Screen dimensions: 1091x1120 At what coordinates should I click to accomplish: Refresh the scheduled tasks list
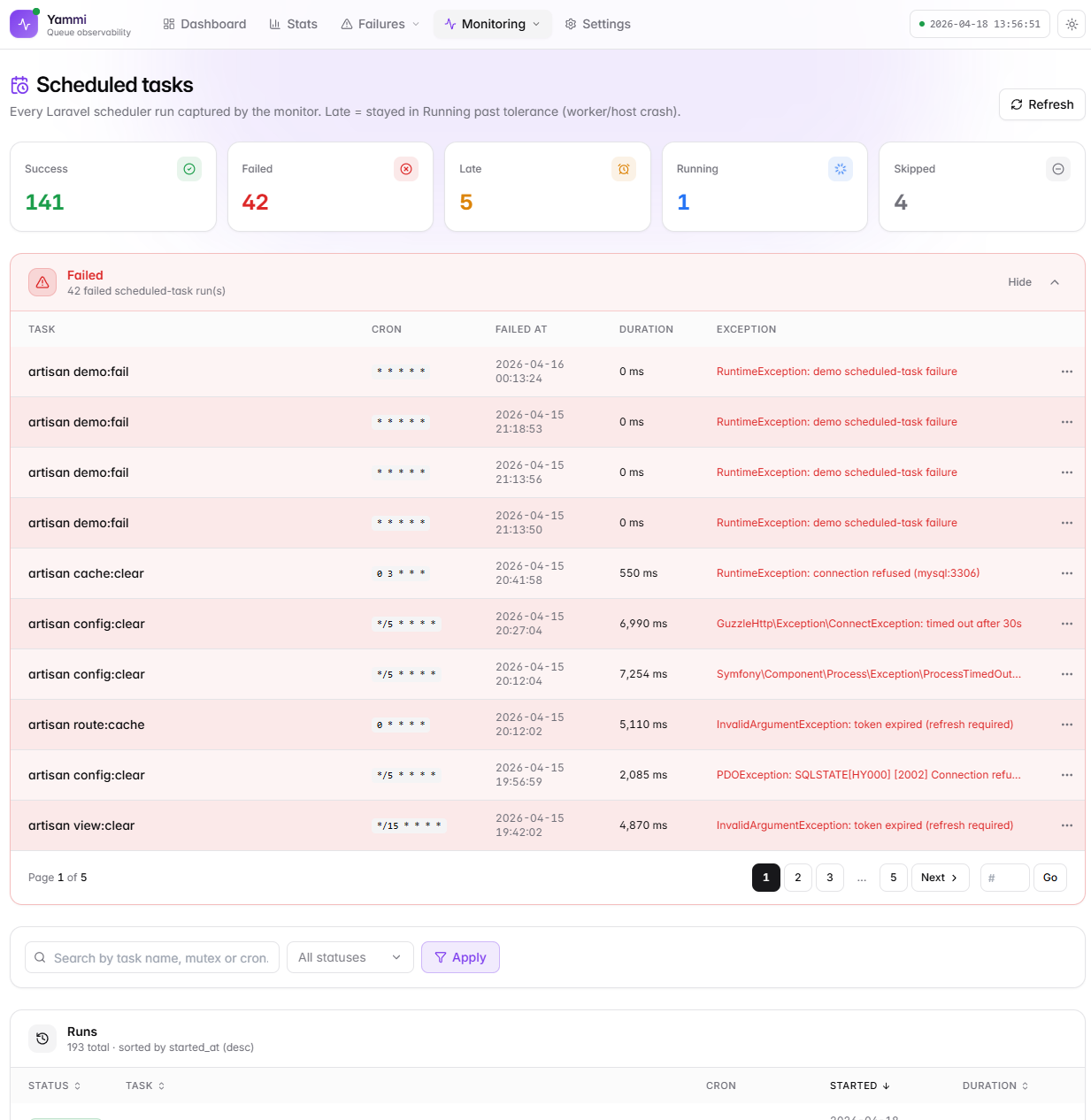(1042, 104)
